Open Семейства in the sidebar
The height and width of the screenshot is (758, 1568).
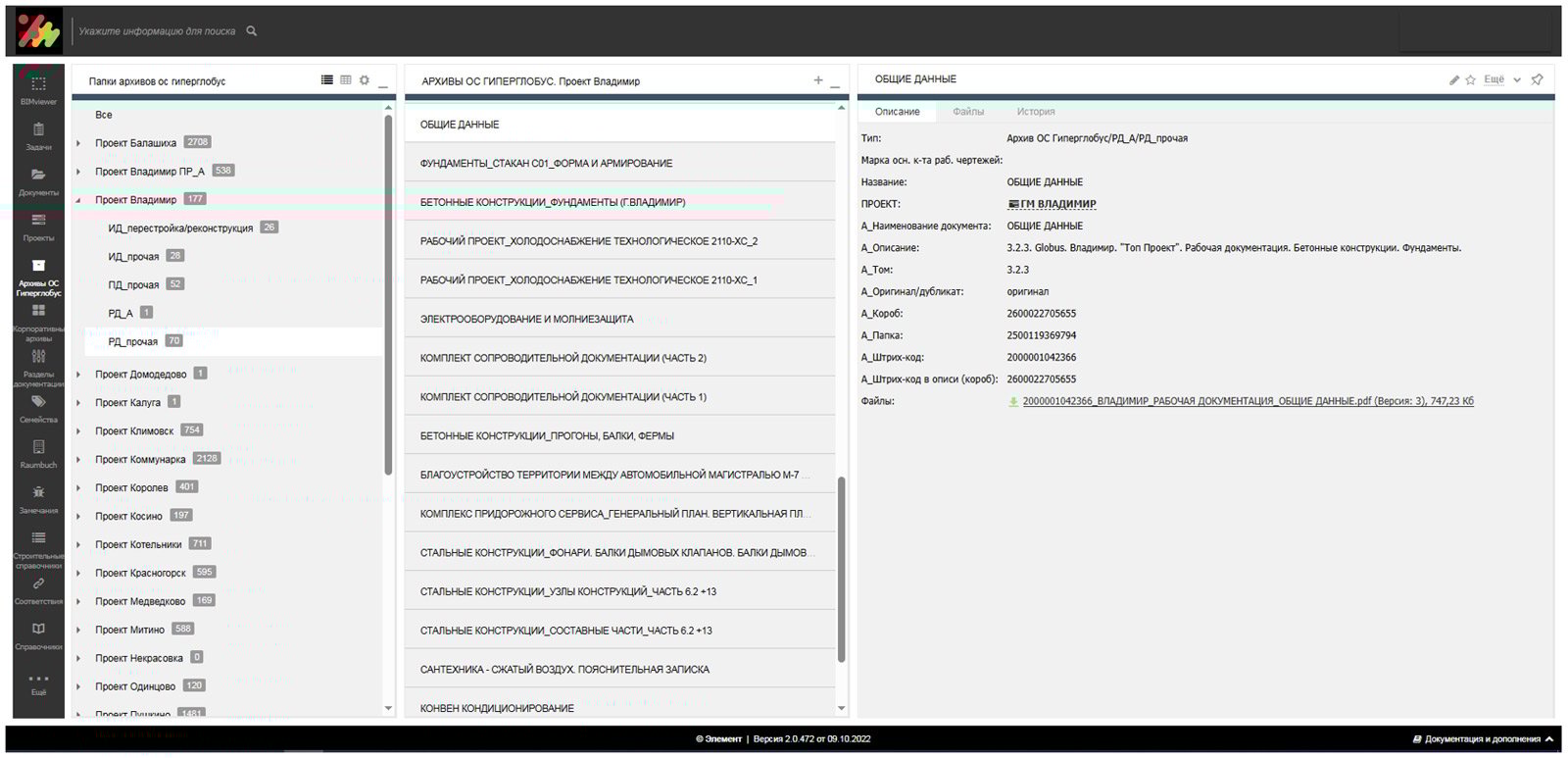(x=38, y=409)
